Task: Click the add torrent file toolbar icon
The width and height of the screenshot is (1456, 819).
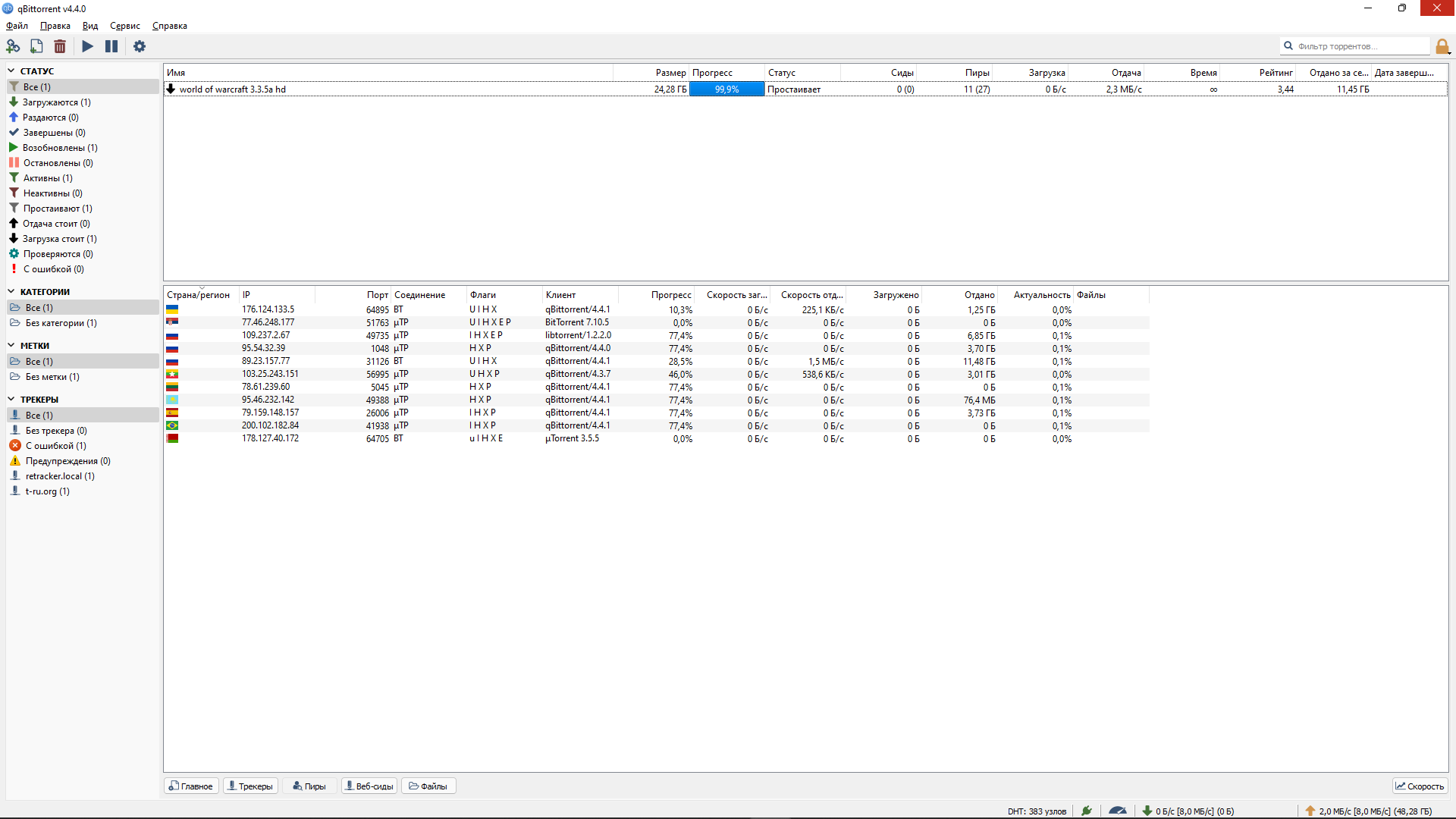Action: 36,46
